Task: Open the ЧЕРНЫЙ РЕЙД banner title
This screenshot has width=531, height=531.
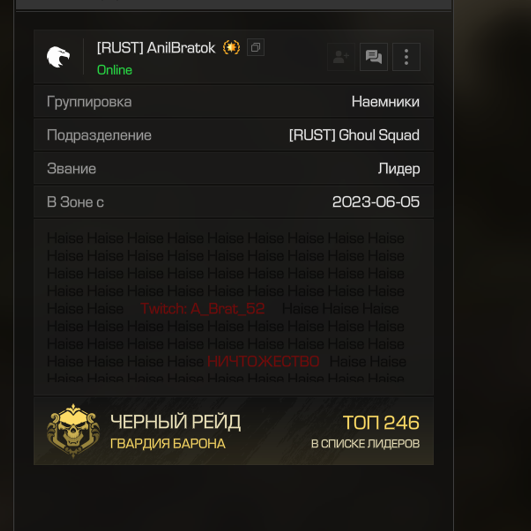Action: (175, 422)
